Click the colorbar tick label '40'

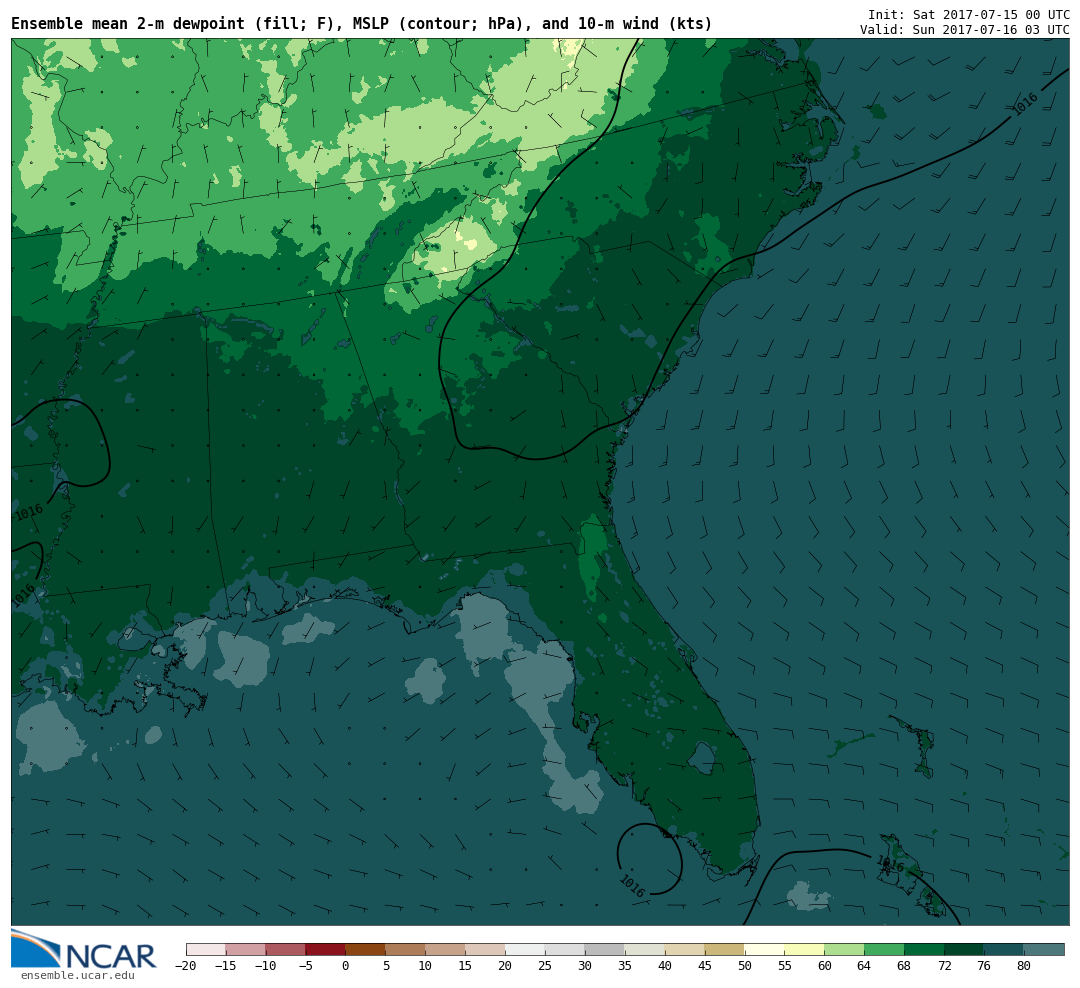pos(665,966)
